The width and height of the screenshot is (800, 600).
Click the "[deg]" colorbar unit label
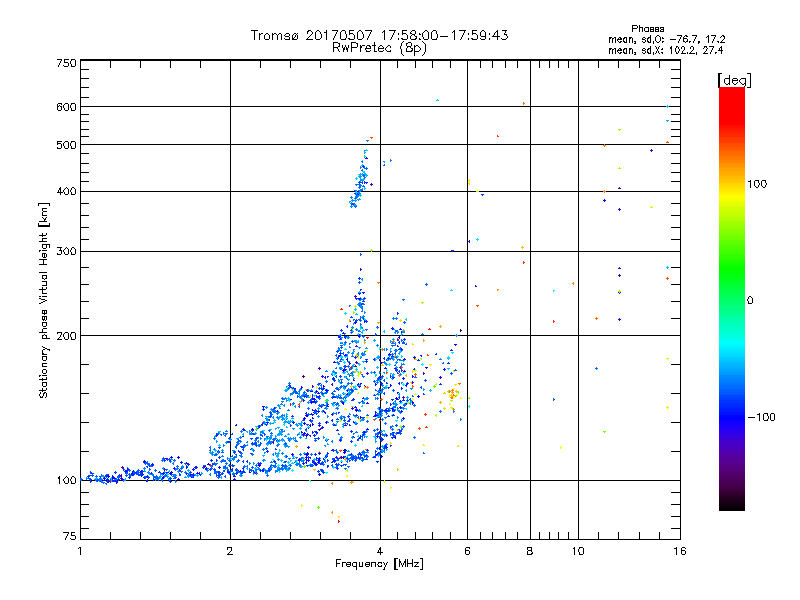(734, 80)
